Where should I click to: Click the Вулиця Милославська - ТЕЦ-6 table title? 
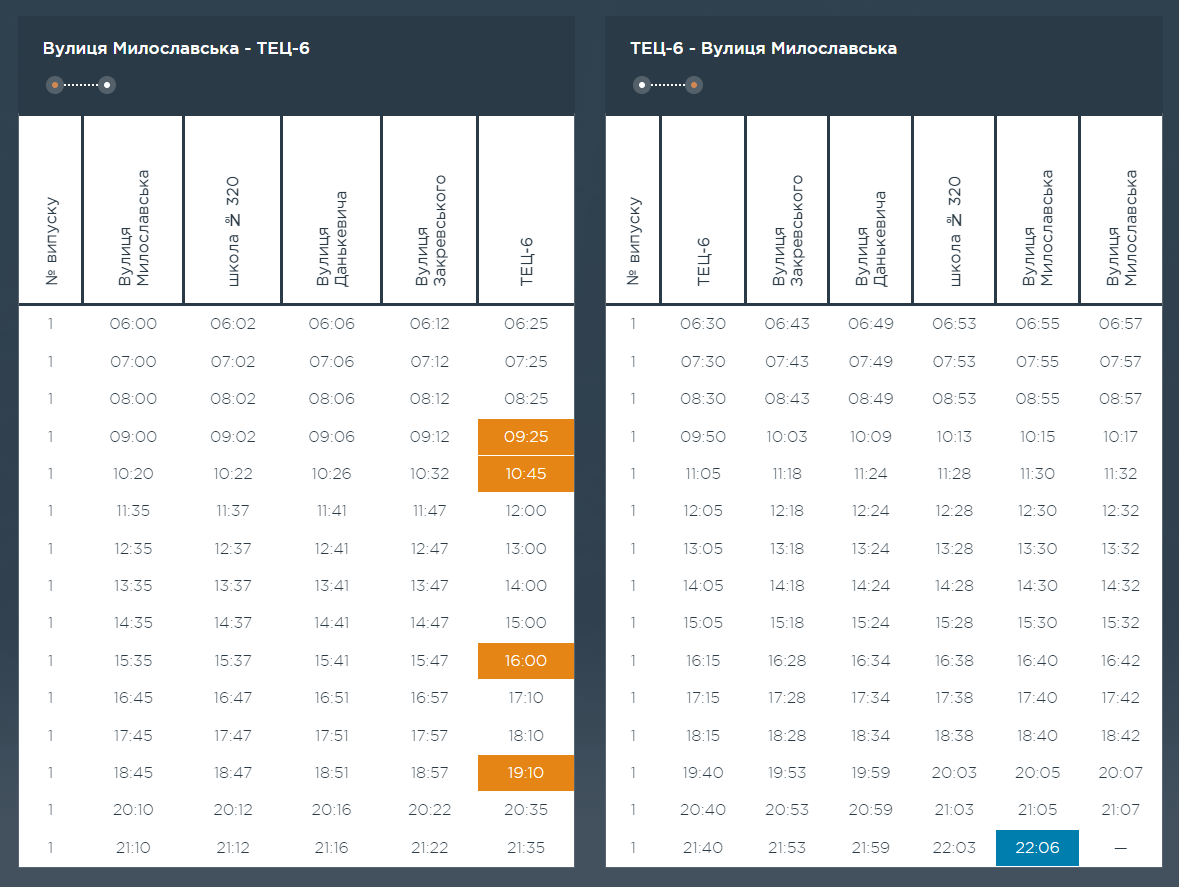coord(176,48)
